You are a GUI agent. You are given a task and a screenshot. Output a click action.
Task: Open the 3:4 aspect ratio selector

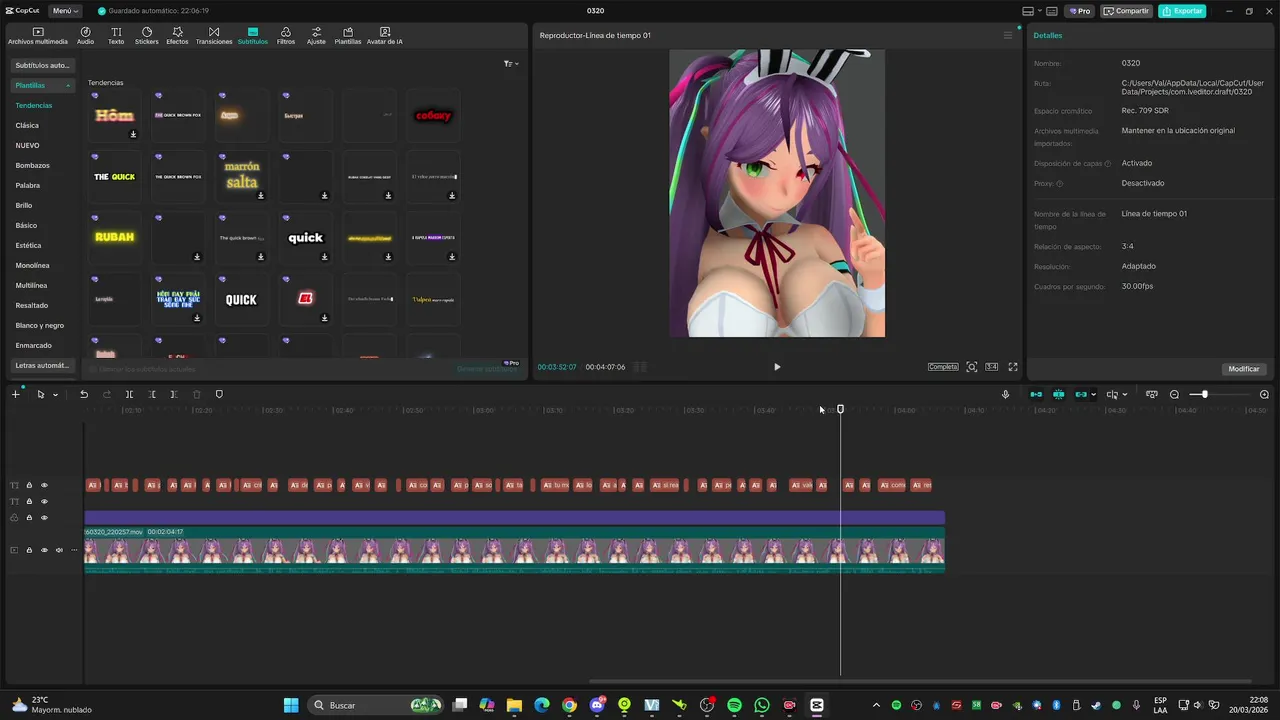(991, 367)
